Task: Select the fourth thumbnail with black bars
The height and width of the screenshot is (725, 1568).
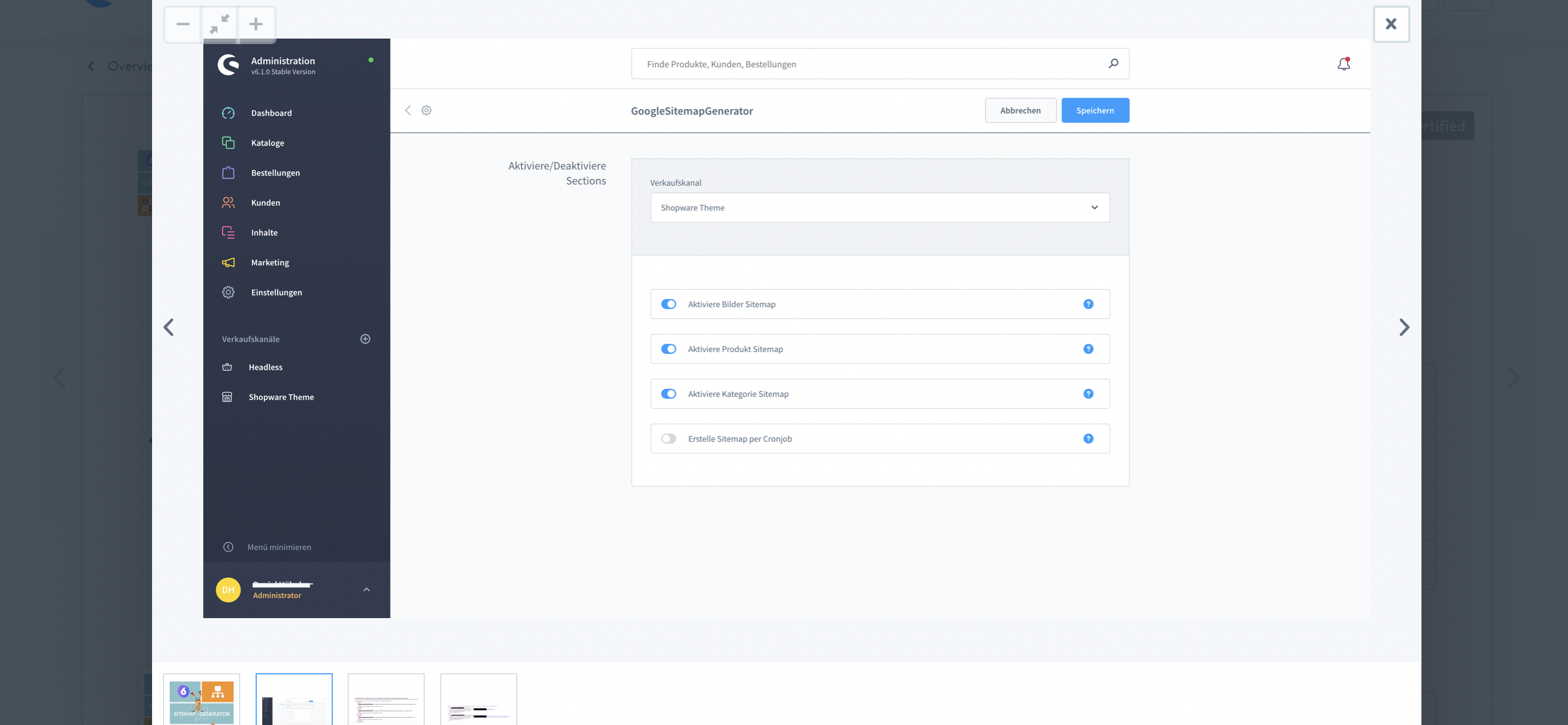Action: (478, 700)
